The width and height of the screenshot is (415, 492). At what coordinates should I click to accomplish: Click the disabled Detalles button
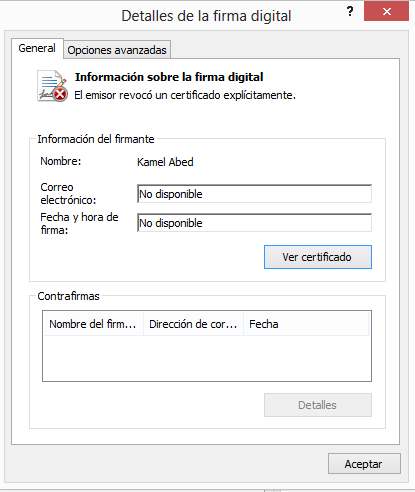coord(318,405)
